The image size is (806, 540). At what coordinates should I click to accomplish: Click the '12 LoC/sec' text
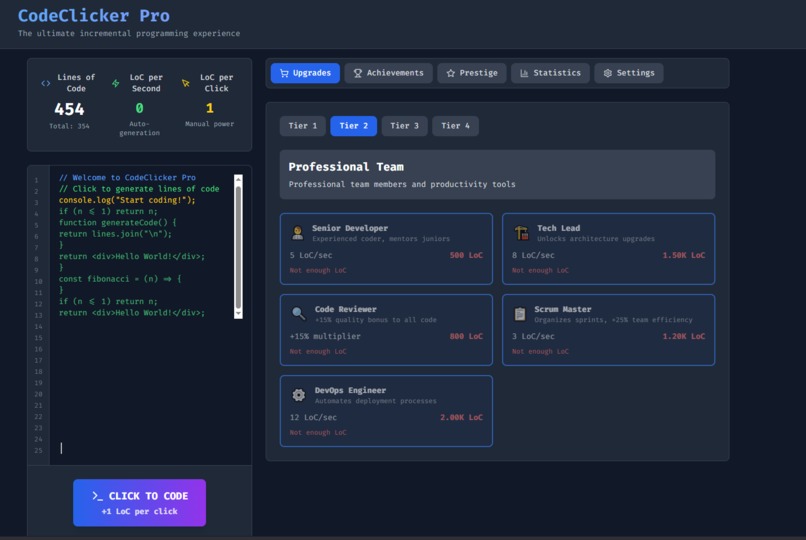(x=313, y=418)
